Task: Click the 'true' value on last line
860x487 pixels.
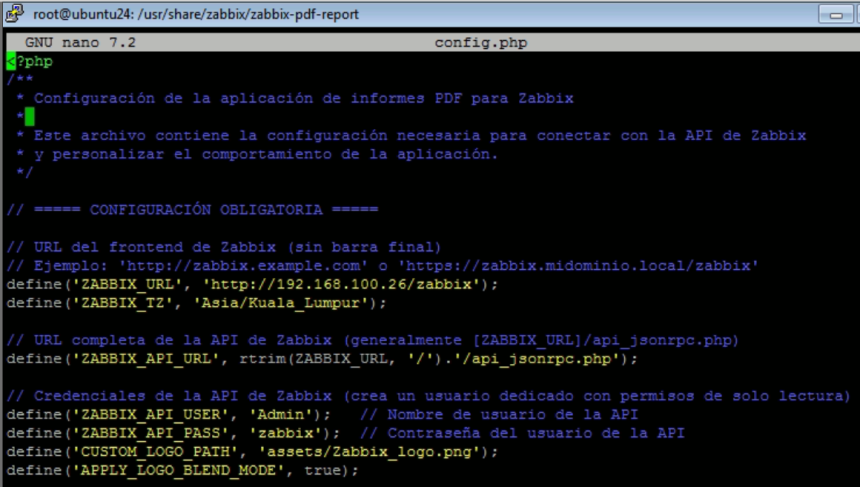Action: pyautogui.click(x=322, y=471)
